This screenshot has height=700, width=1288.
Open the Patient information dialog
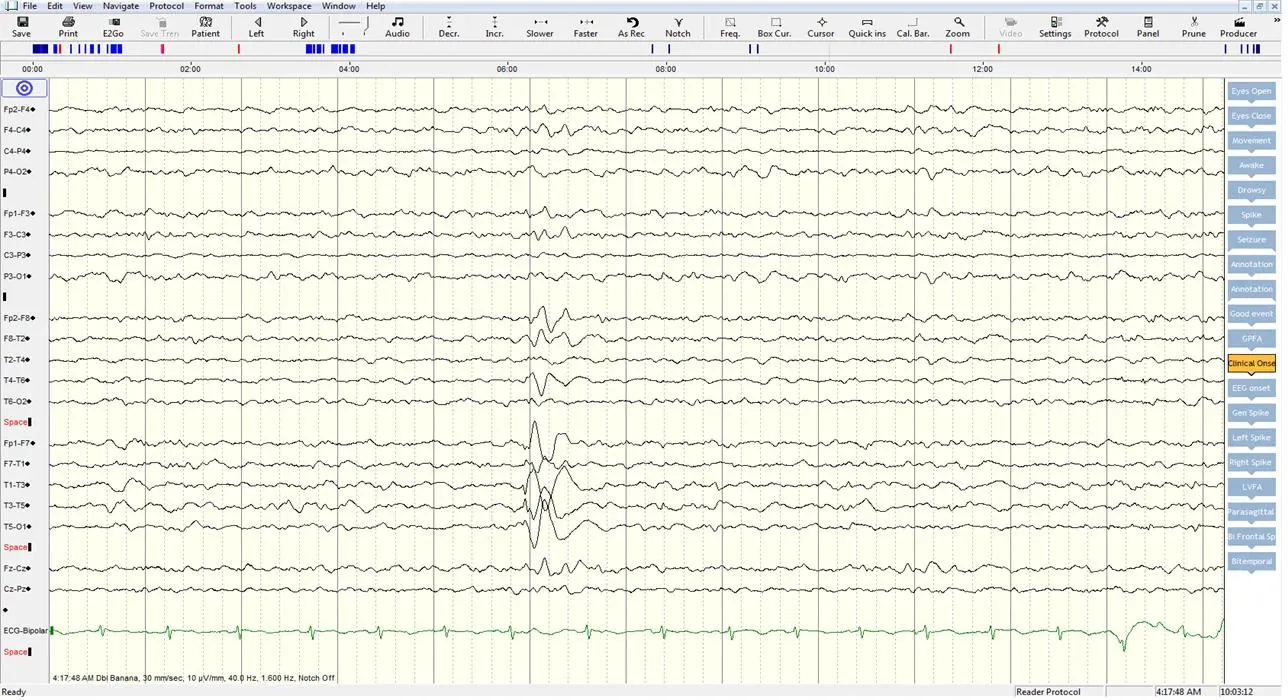[204, 26]
